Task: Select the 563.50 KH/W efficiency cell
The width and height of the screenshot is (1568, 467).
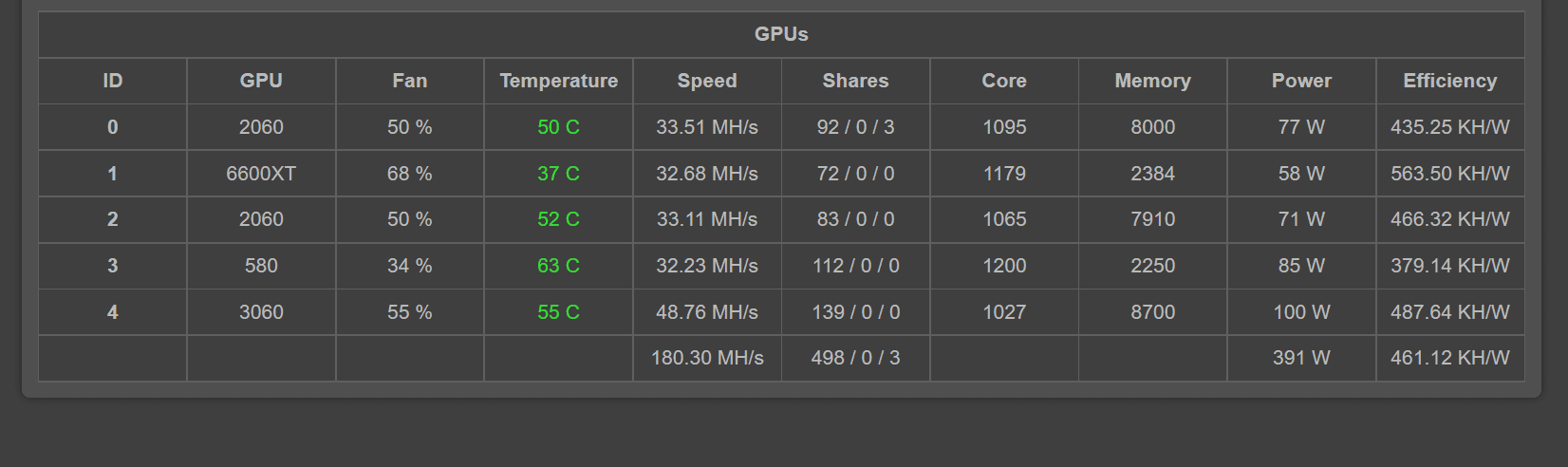Action: pos(1449,174)
